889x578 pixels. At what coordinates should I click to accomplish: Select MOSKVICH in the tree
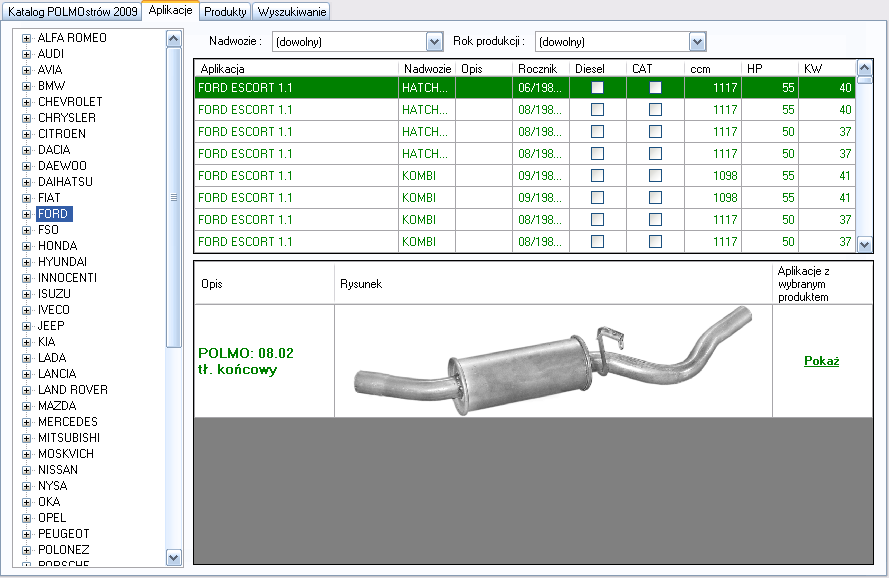click(x=66, y=454)
